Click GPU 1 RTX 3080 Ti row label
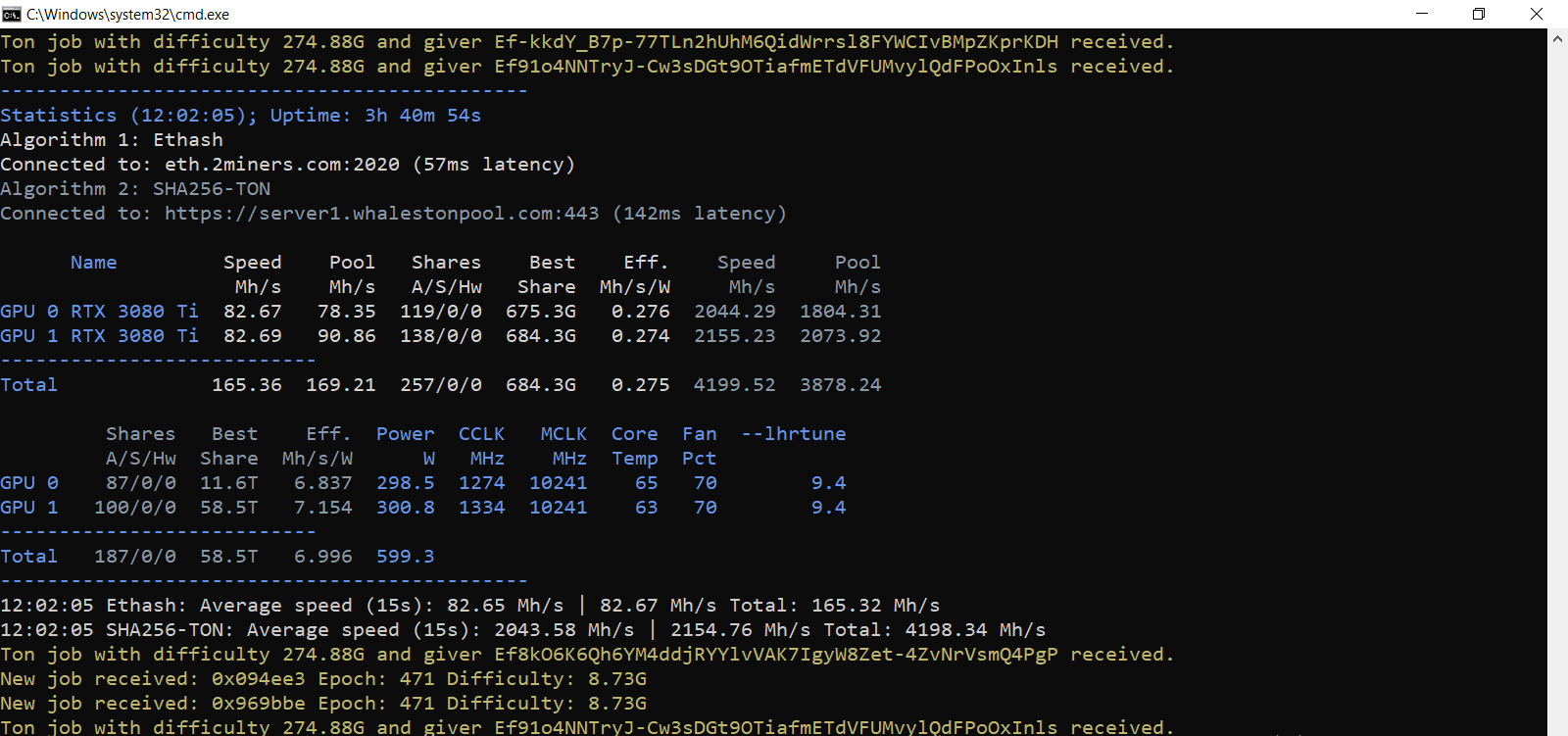1568x736 pixels. [x=99, y=336]
